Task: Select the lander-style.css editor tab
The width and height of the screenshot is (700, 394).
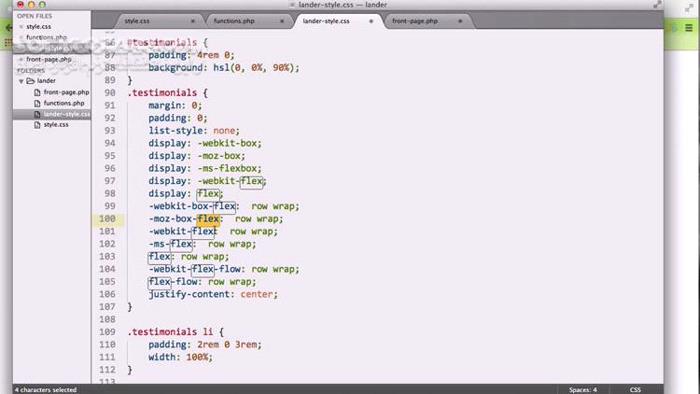Action: coord(326,21)
